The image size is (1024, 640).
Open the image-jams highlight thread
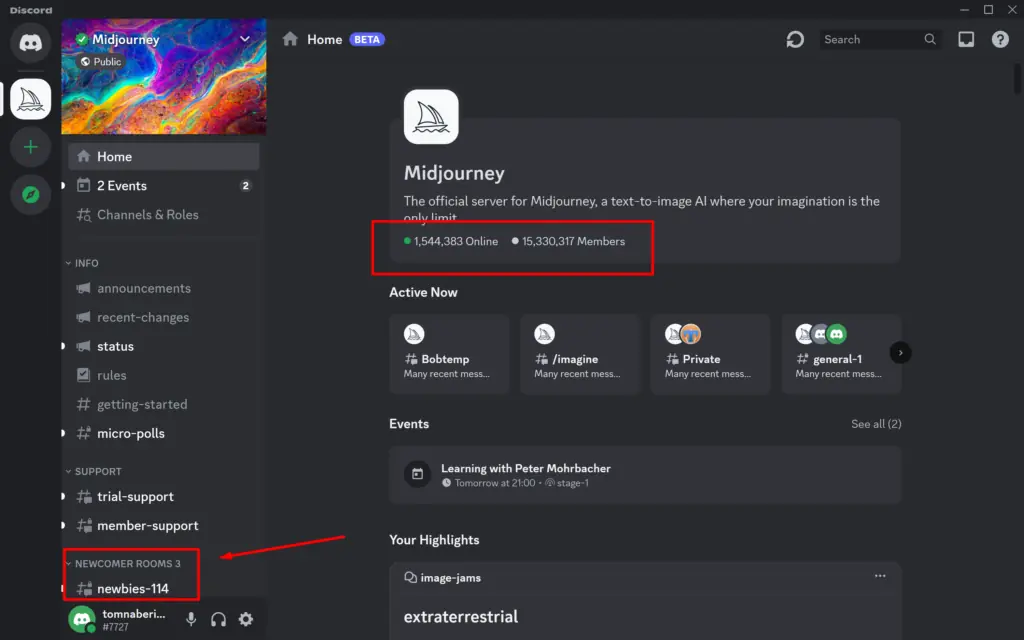[443, 578]
